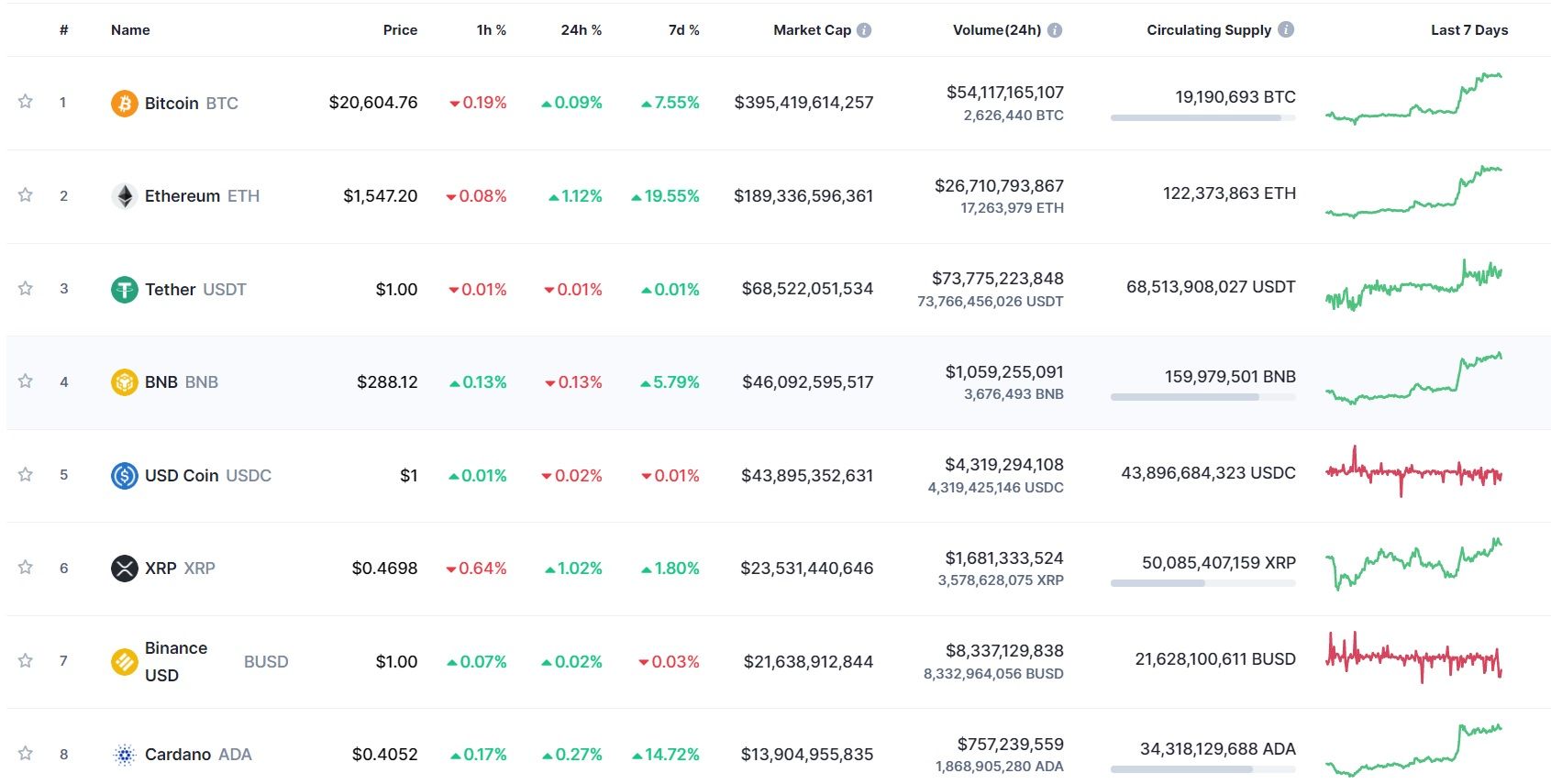Star Bitcoin to add to watchlist
The height and width of the screenshot is (784, 1551).
(x=26, y=102)
